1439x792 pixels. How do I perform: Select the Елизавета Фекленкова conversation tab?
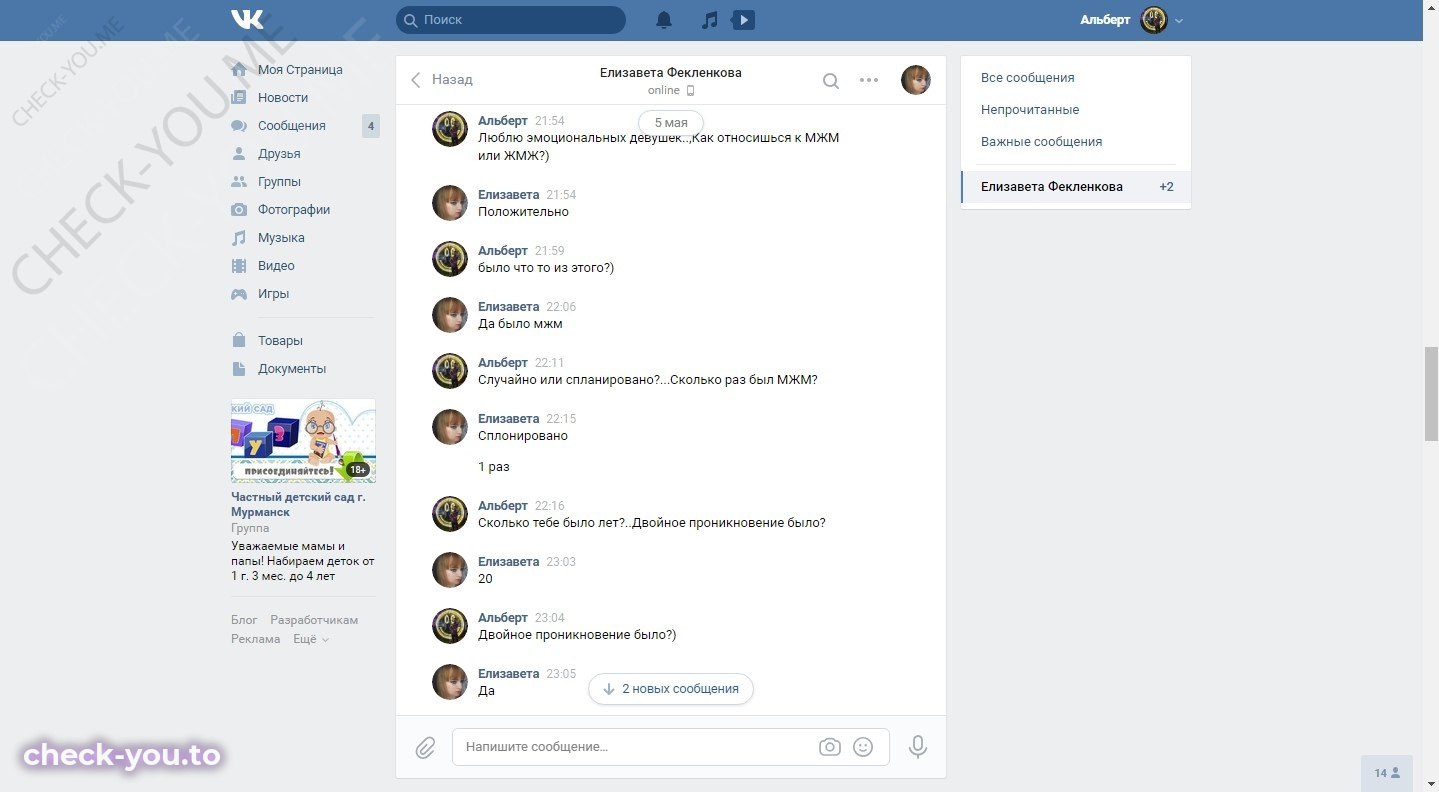point(1076,187)
